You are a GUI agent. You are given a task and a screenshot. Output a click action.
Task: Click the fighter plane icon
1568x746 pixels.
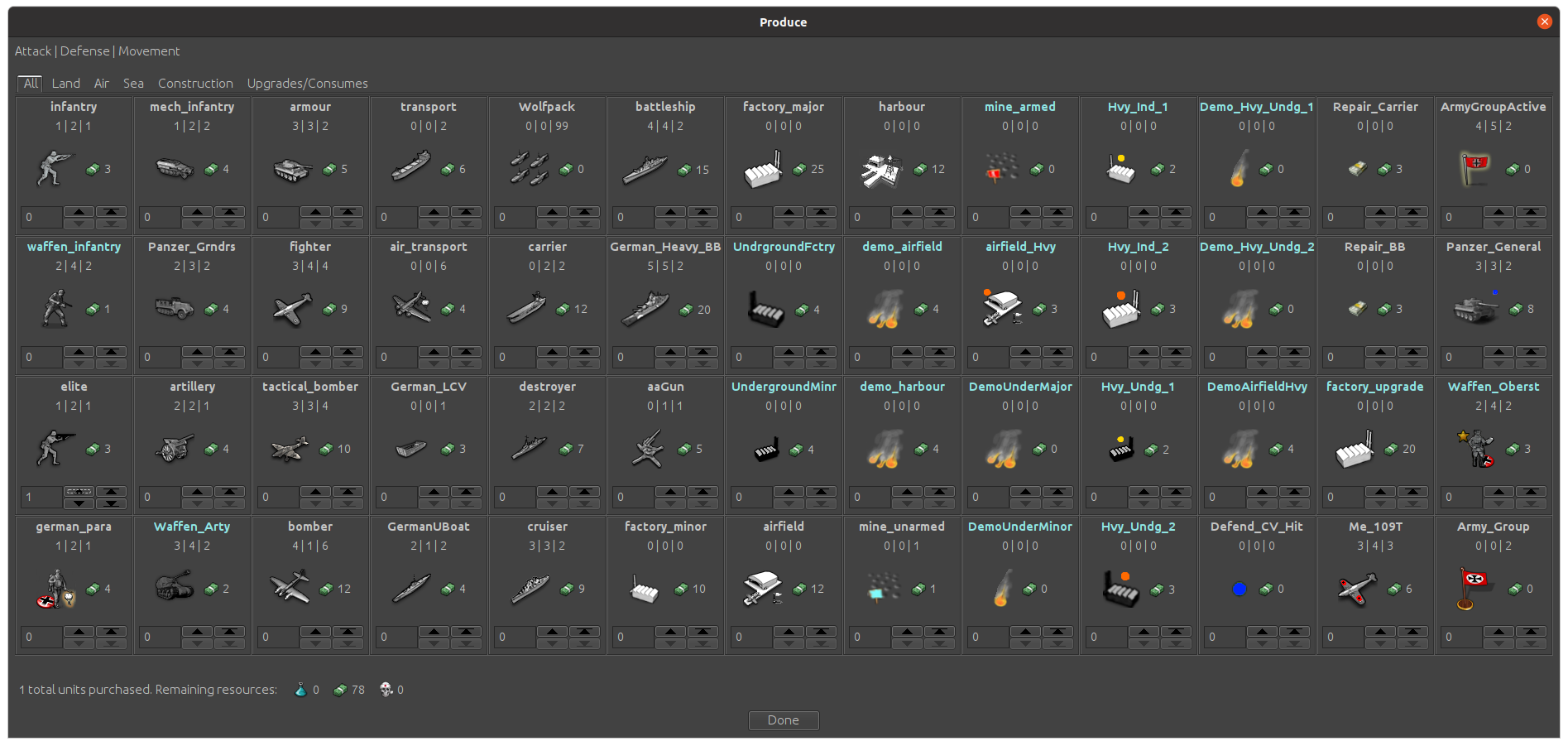(x=292, y=310)
